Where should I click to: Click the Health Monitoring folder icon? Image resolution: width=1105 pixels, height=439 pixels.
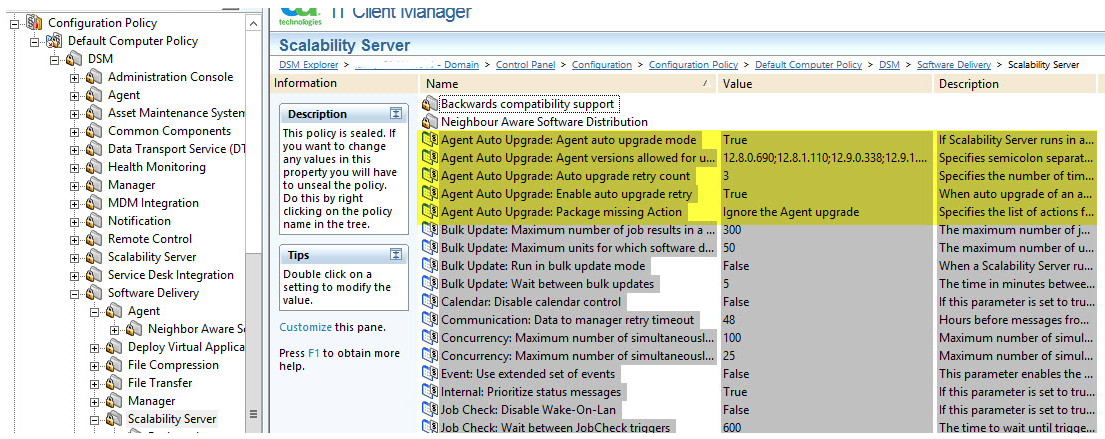click(x=94, y=167)
